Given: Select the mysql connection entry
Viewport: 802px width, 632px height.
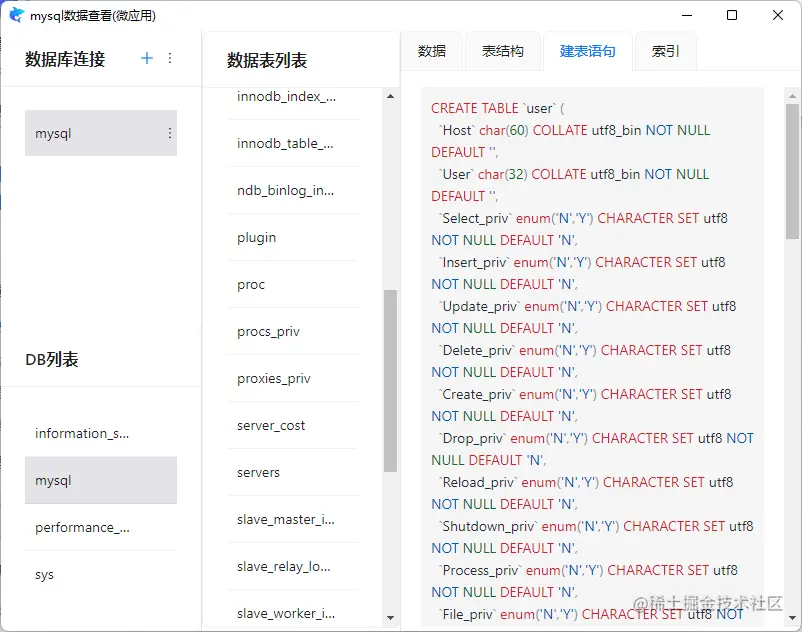Looking at the screenshot, I should [101, 133].
